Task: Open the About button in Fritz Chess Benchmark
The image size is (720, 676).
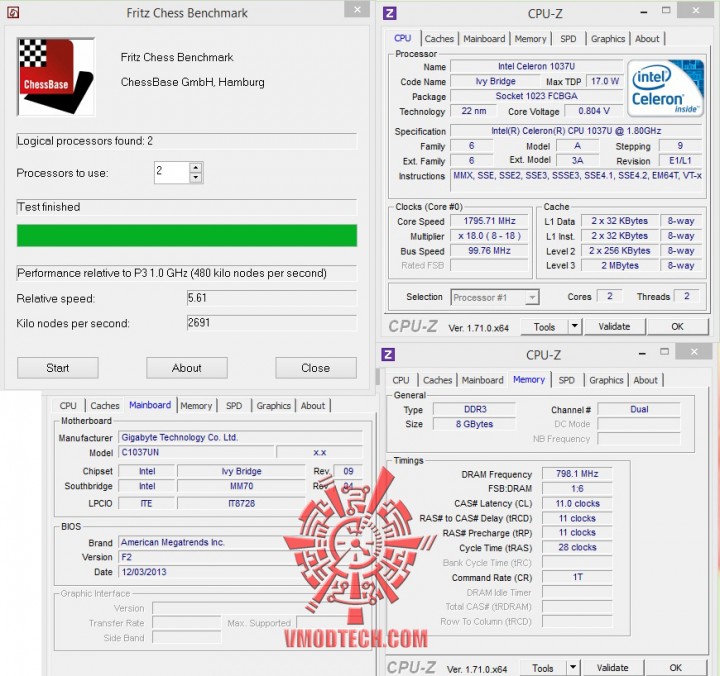Action: [x=186, y=368]
